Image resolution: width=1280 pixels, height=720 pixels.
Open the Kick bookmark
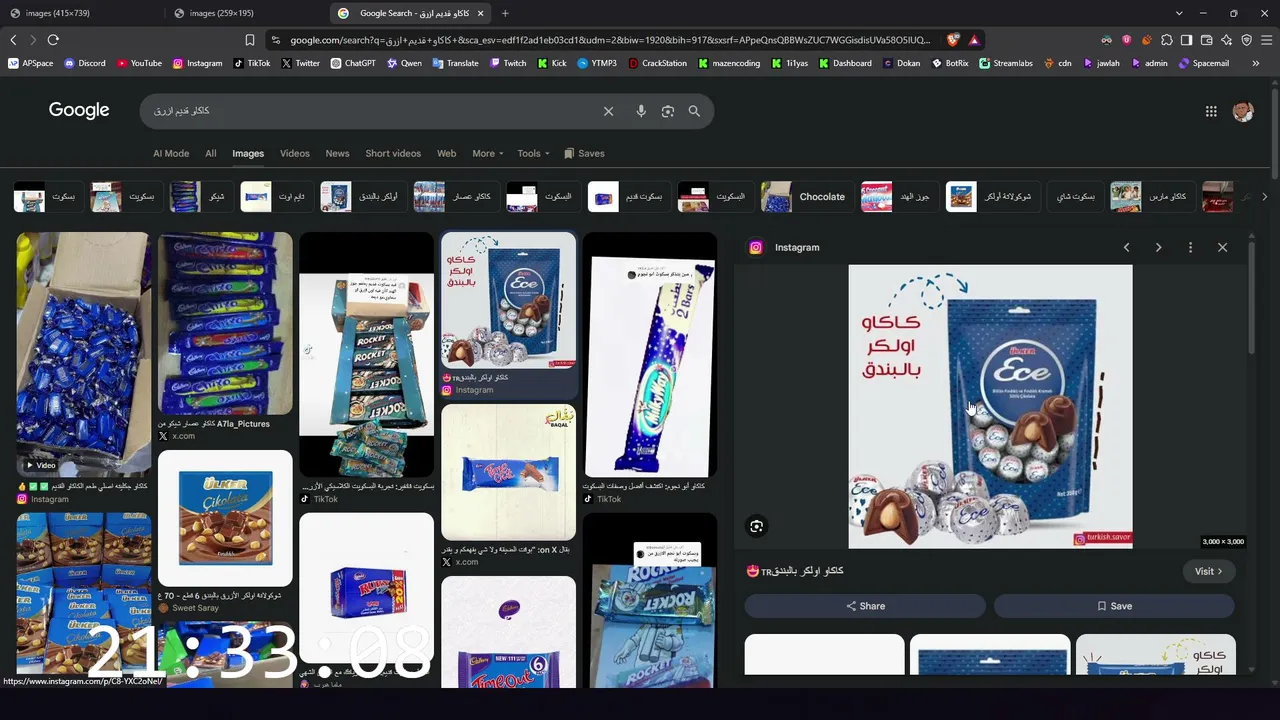[x=552, y=63]
